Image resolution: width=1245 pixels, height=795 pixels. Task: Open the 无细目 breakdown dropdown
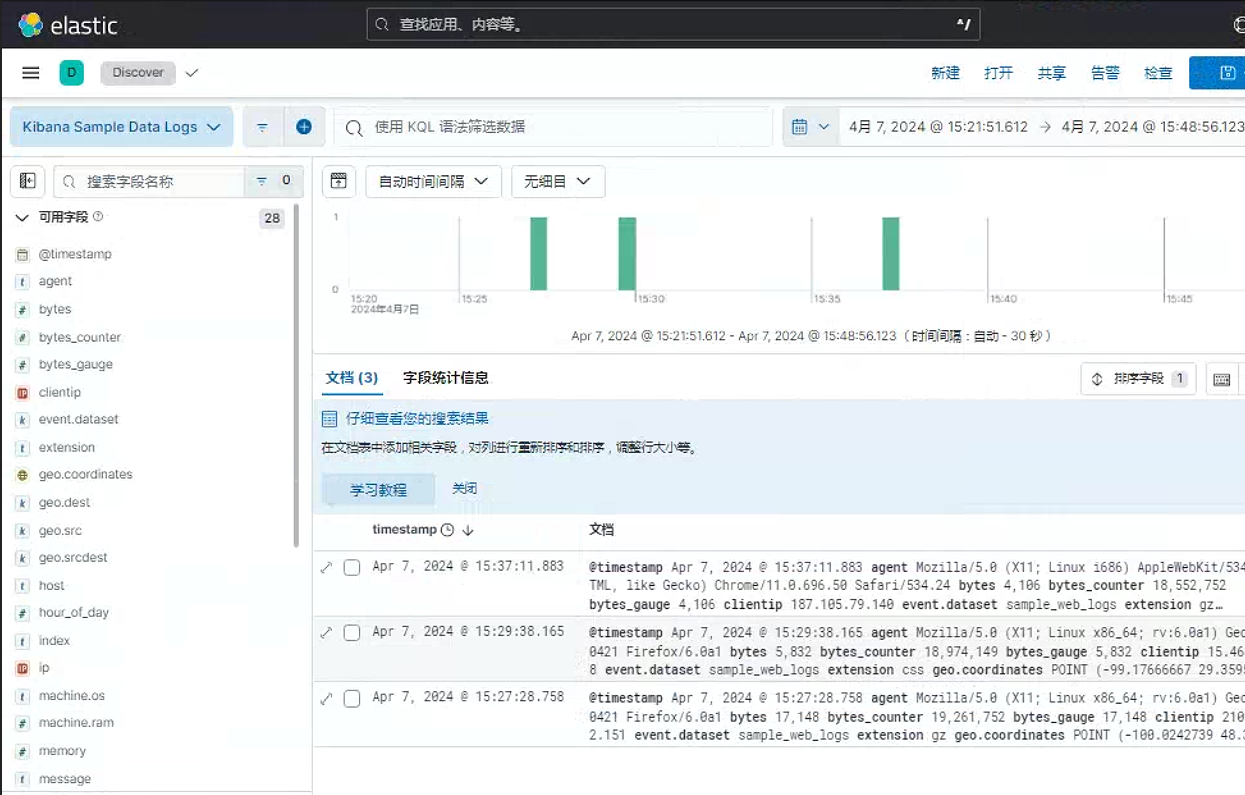pos(558,181)
